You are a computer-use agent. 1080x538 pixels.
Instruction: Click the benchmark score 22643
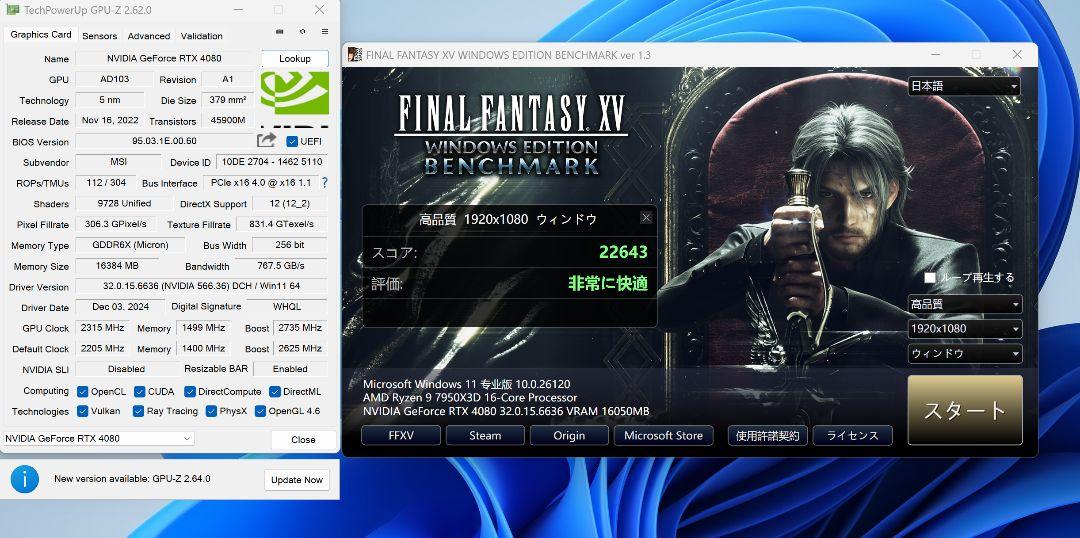coord(623,251)
